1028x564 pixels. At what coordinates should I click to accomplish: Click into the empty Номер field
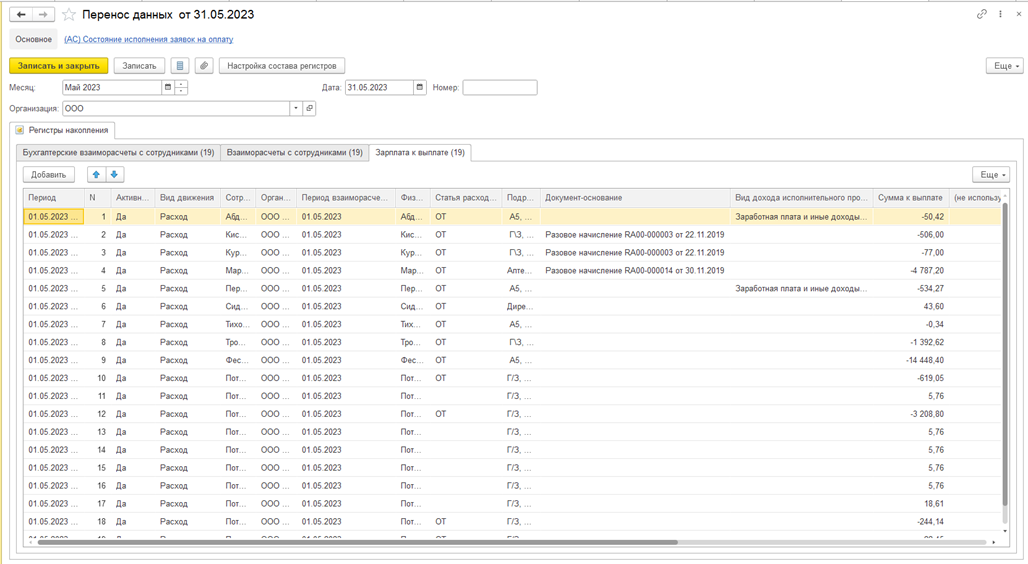500,87
